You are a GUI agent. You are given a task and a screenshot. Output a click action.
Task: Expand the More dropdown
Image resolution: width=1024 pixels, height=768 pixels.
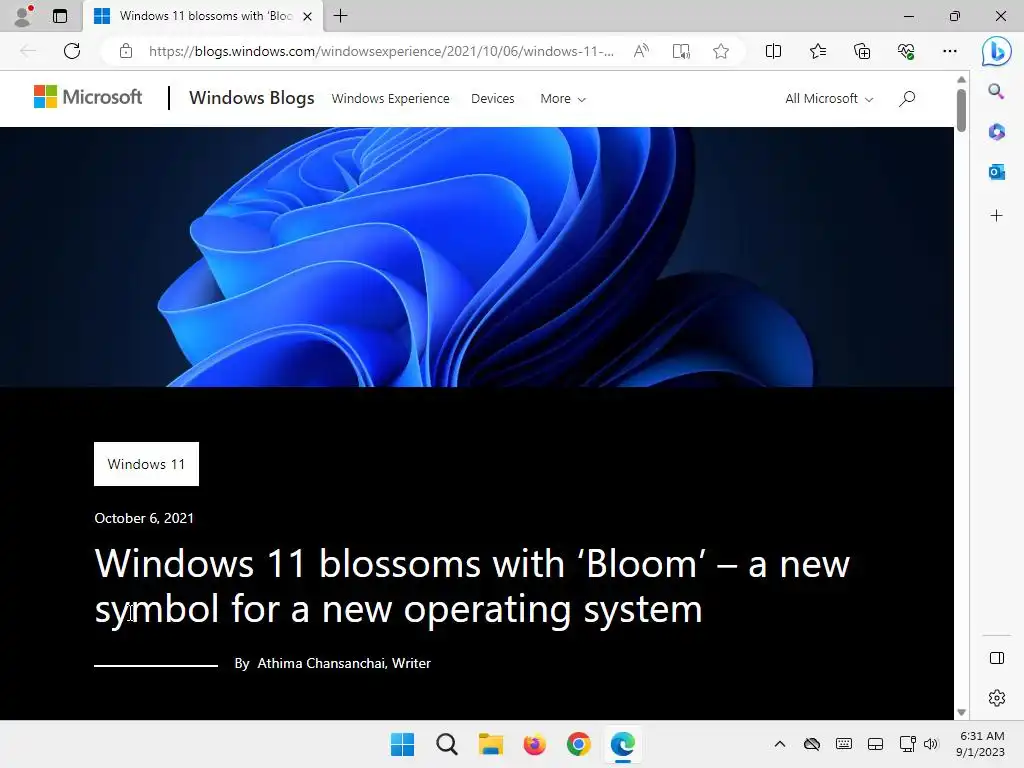tap(563, 99)
